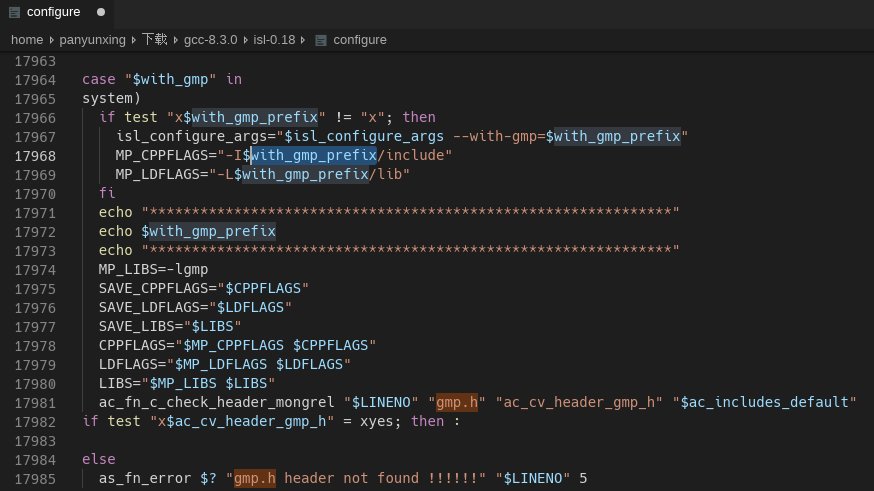
Task: Open the home breadcrumb segment
Action: tap(27, 40)
